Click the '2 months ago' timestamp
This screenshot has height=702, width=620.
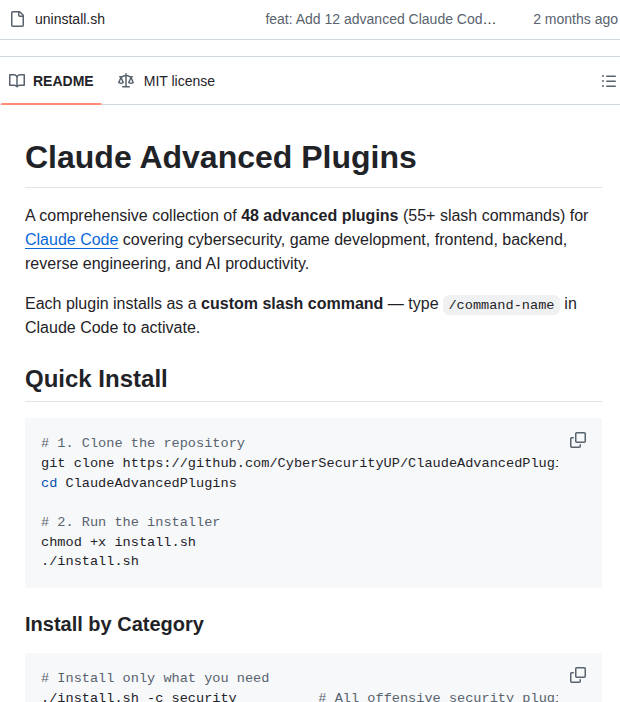pyautogui.click(x=575, y=19)
